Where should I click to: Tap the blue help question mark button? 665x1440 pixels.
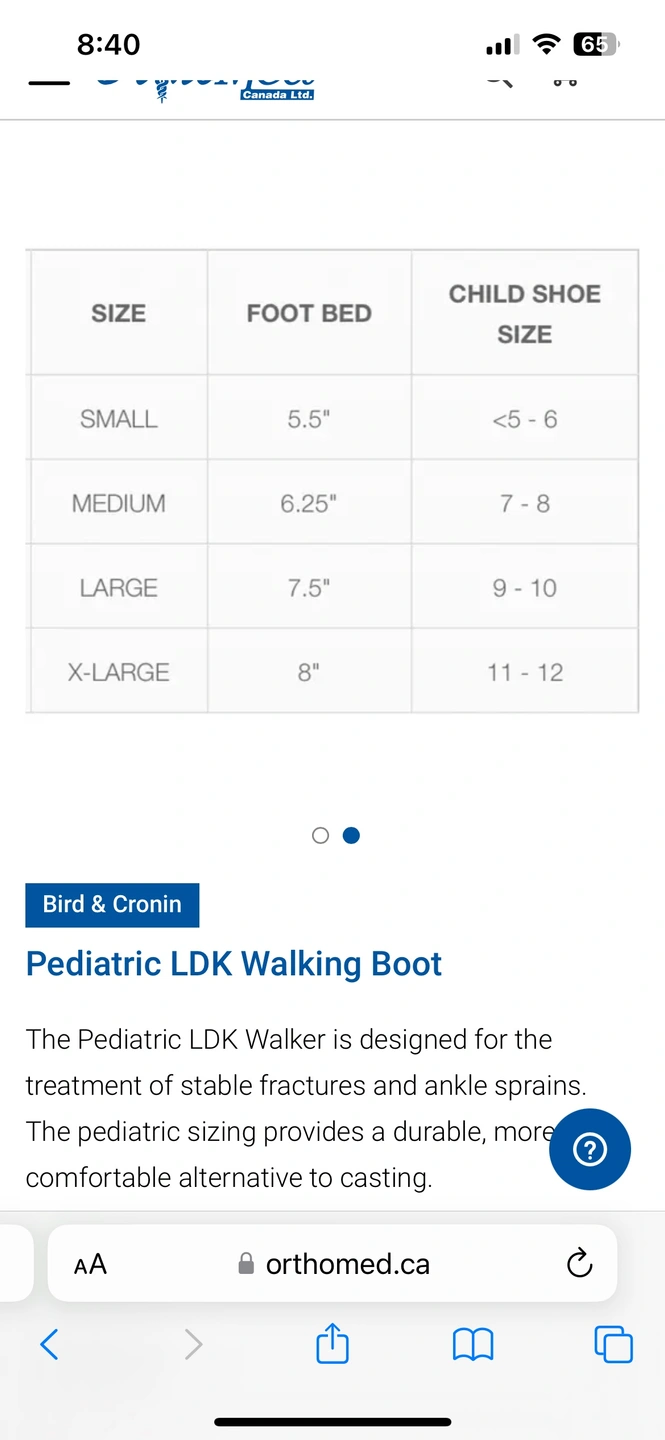coord(590,1150)
